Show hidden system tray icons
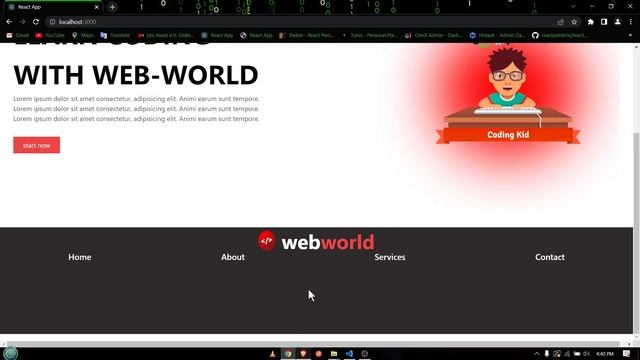Screen dimensions: 640x360 tap(537, 354)
